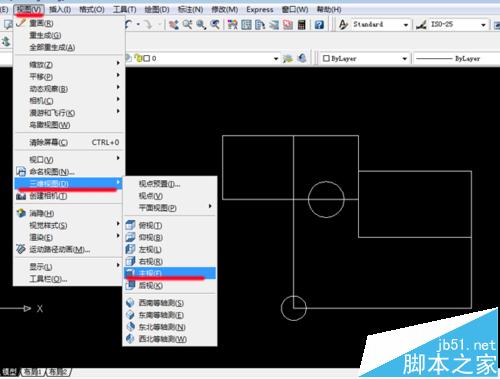Open the ISO-25 dimension style dropdown
500x379 pixels.
point(483,25)
